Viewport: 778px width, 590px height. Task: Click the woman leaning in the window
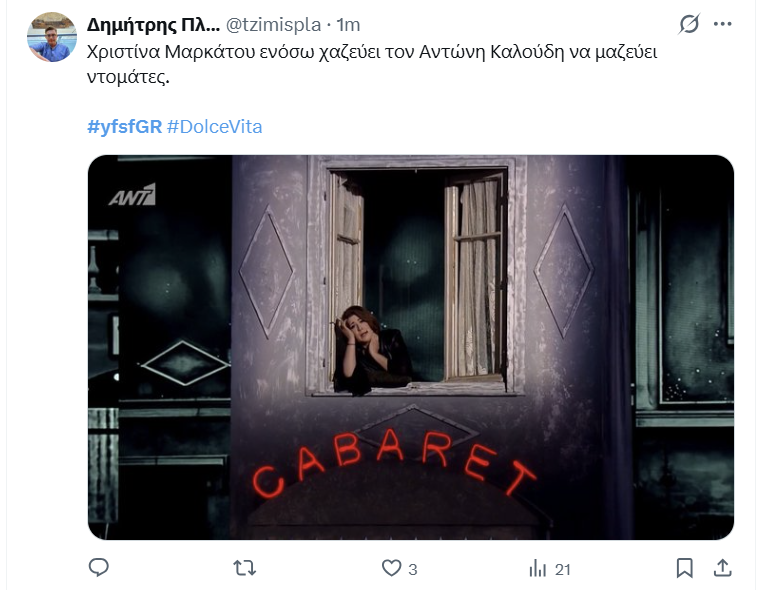372,350
